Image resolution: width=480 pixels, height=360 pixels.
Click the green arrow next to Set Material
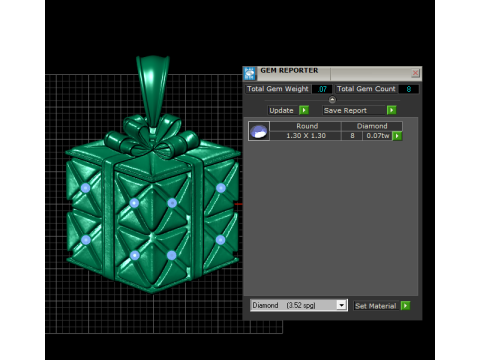405,305
